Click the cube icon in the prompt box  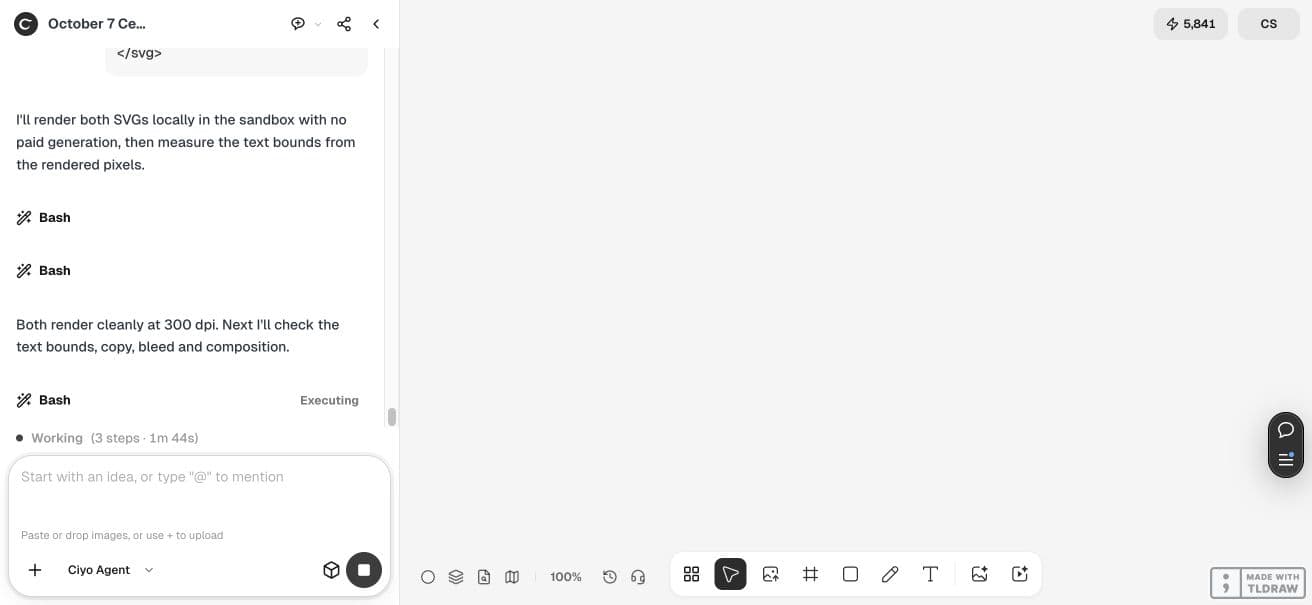pyautogui.click(x=331, y=570)
